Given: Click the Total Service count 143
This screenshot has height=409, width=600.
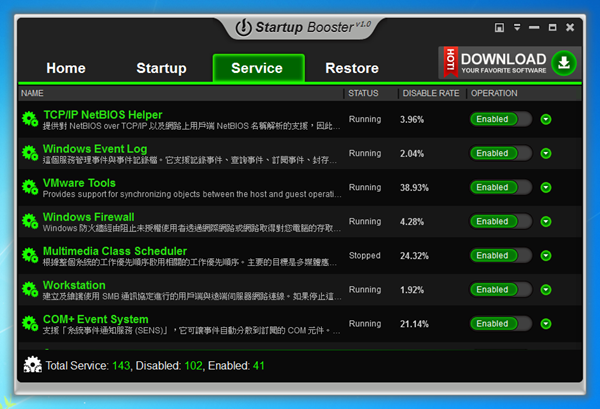Looking at the screenshot, I should [121, 365].
